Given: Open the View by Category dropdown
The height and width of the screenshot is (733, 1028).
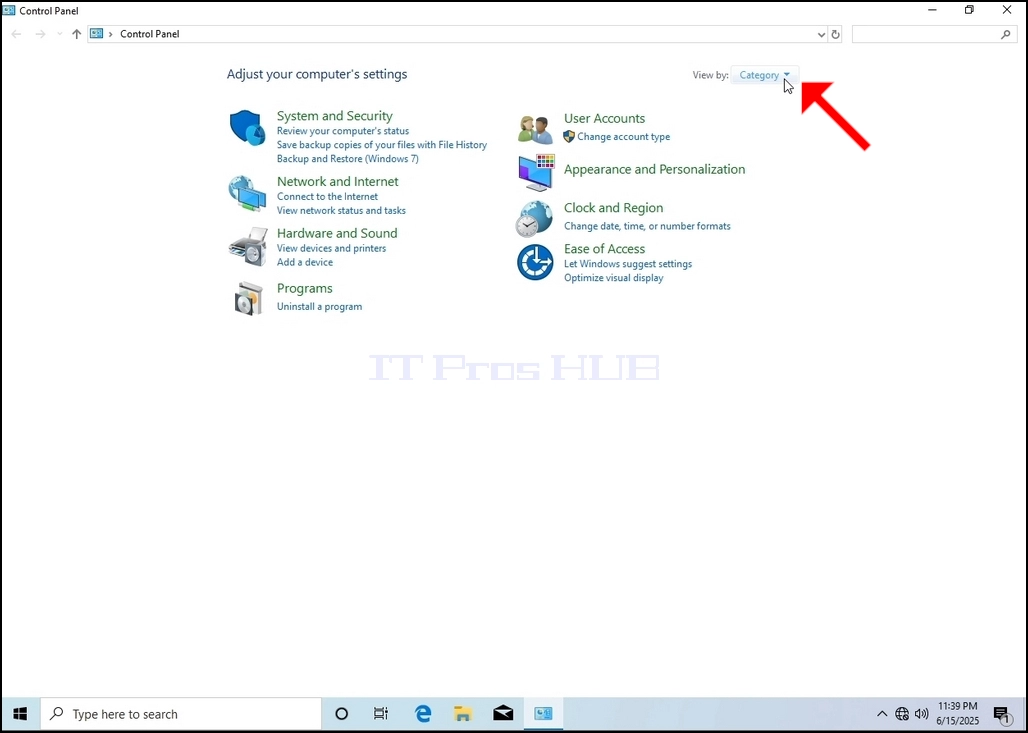Looking at the screenshot, I should (764, 75).
